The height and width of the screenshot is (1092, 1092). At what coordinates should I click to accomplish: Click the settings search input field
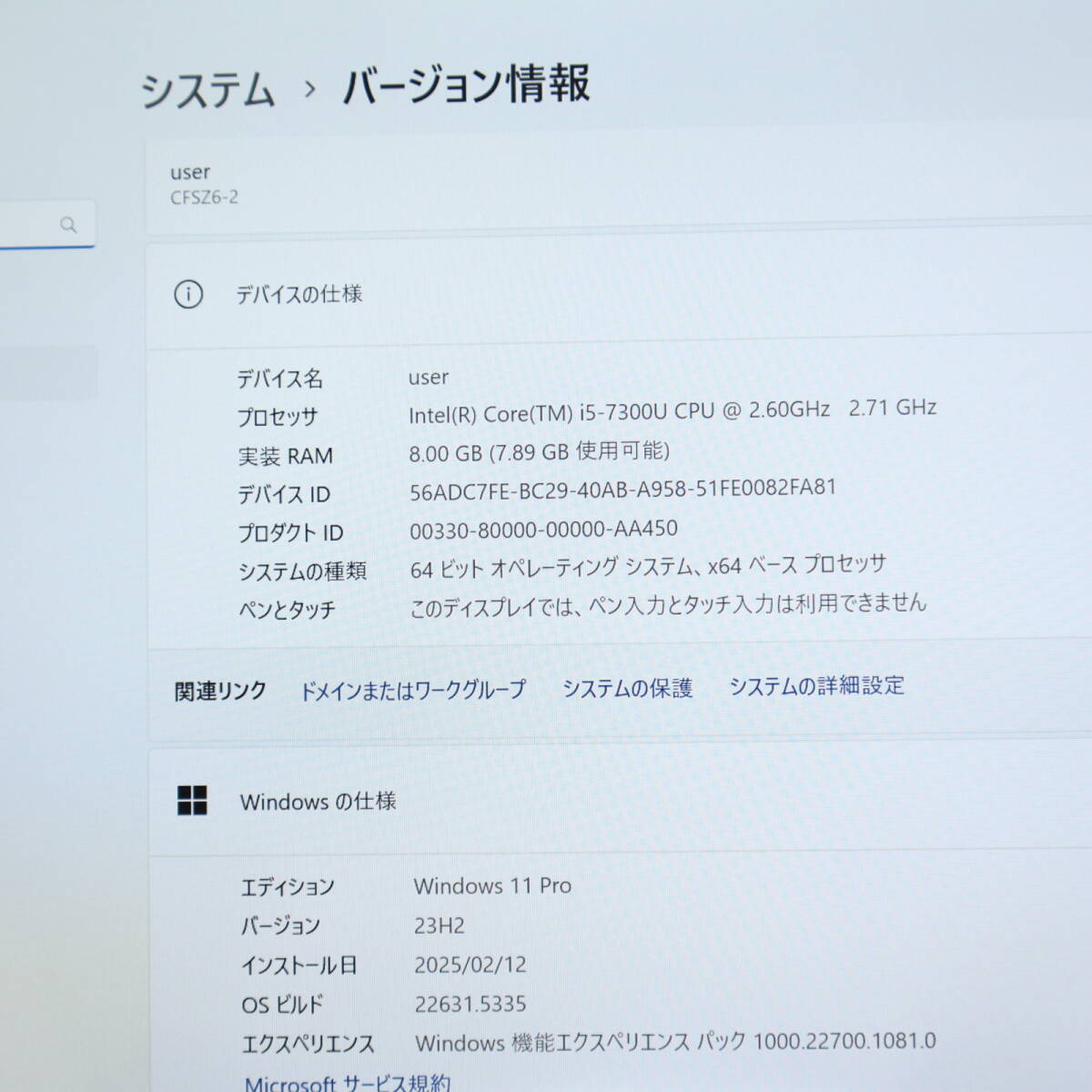pyautogui.click(x=47, y=224)
